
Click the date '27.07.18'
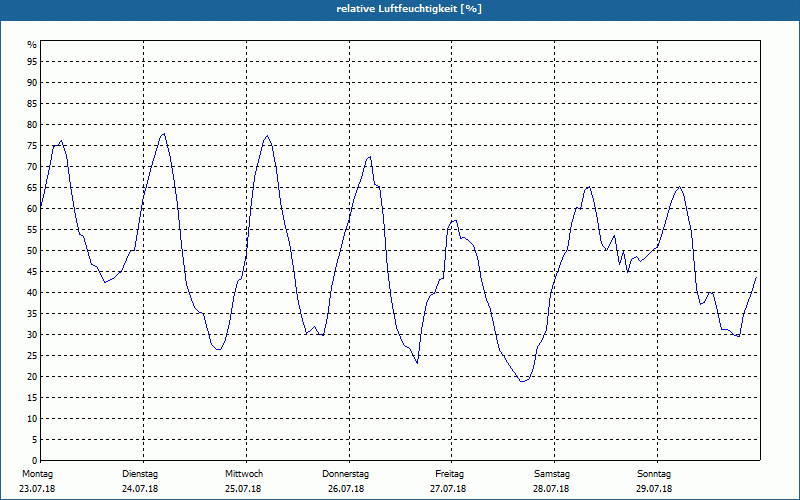(448, 489)
